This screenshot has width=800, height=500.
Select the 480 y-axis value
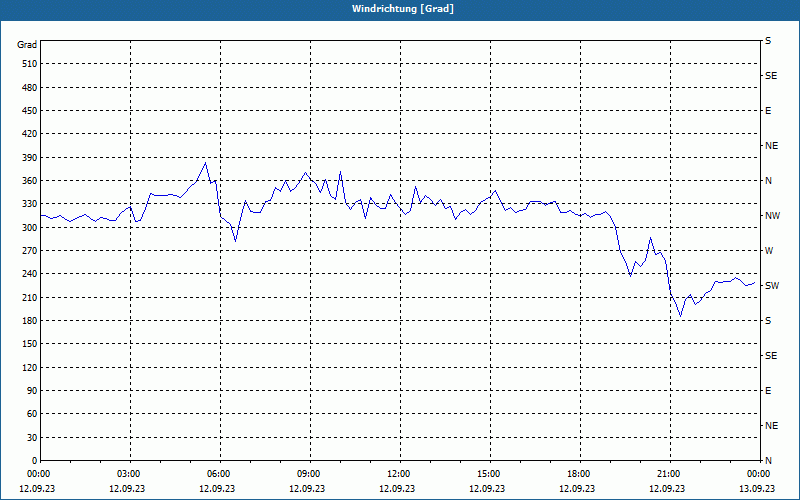click(29, 87)
